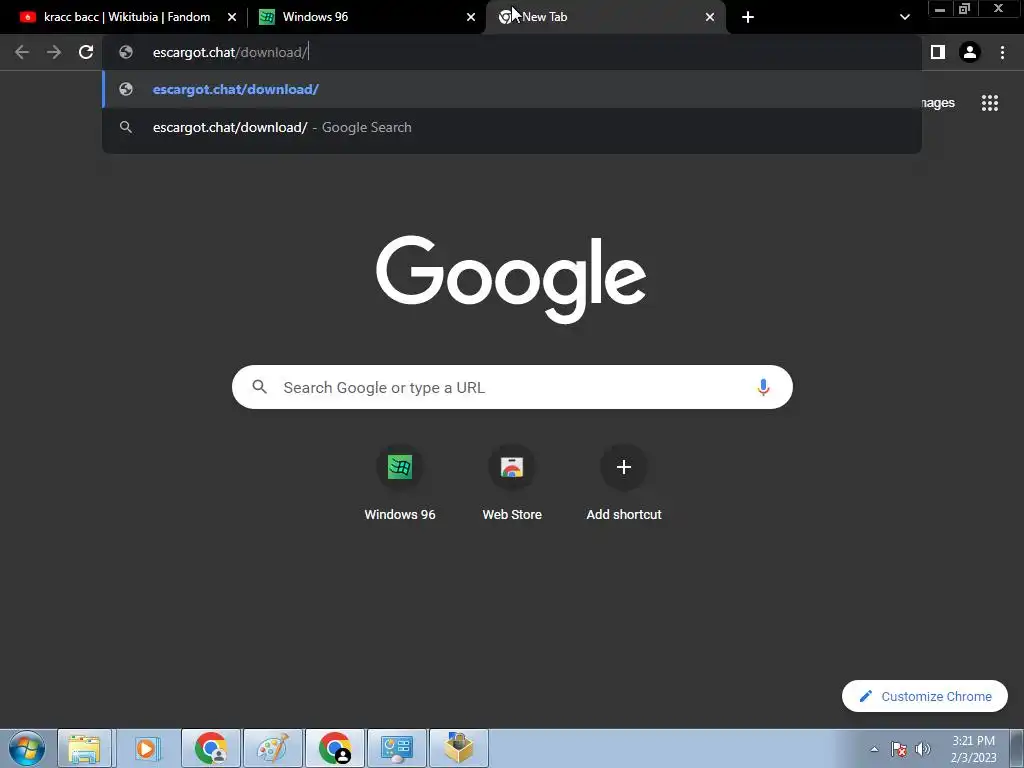Switch to the Windows 96 tab
Image resolution: width=1024 pixels, height=768 pixels.
click(x=366, y=17)
